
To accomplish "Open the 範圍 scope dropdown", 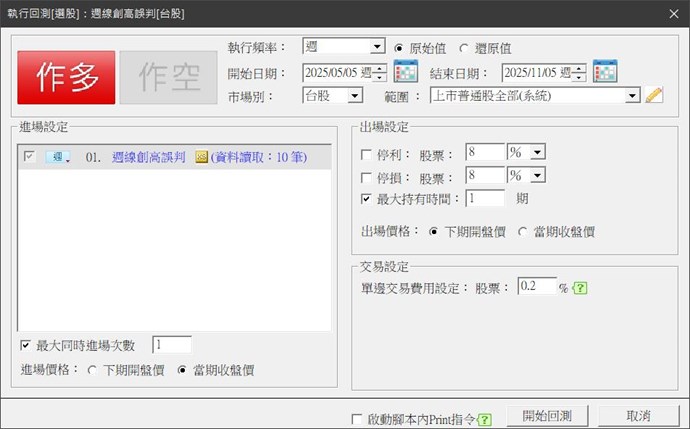I will (x=632, y=95).
